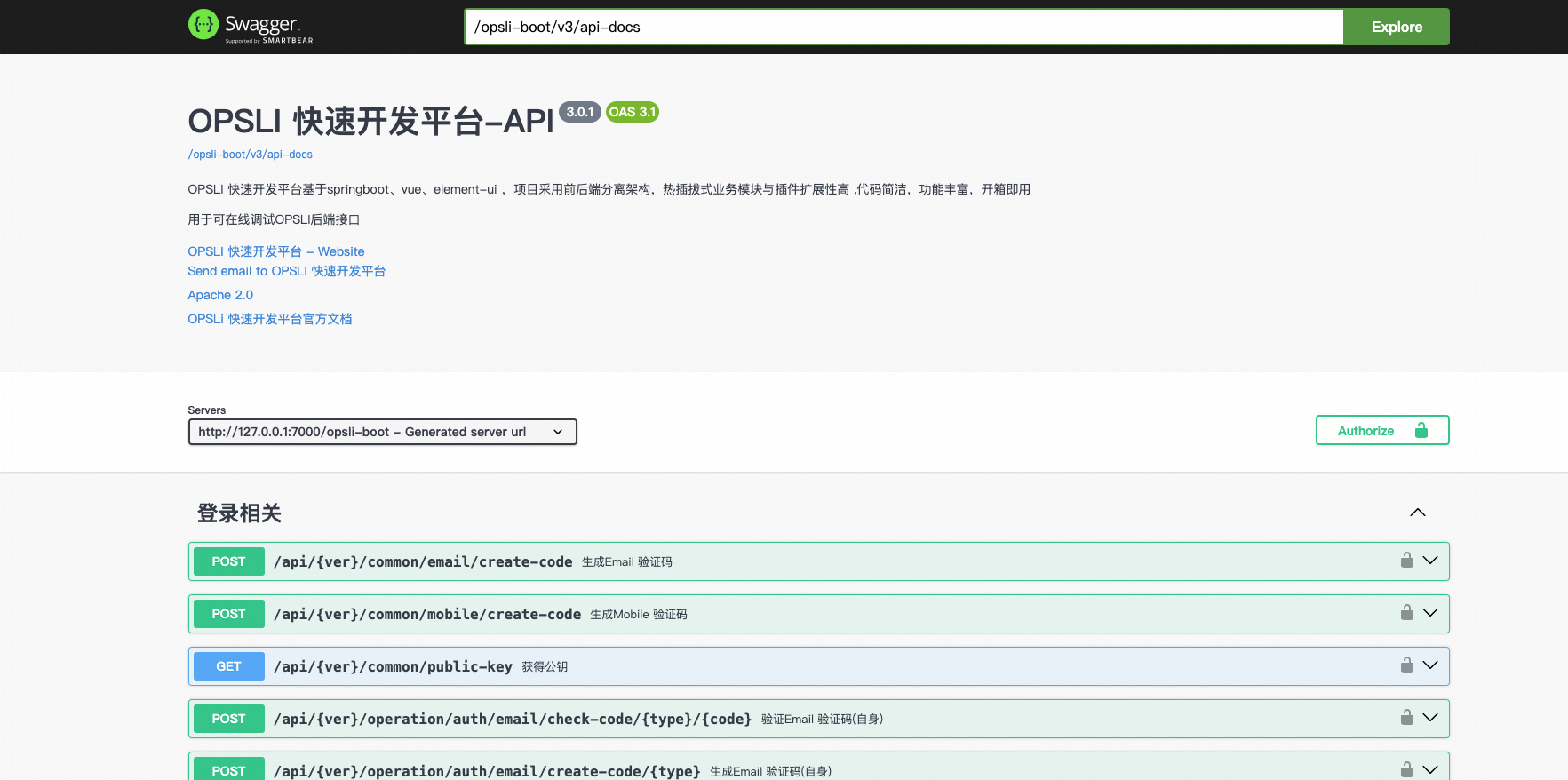Screen dimensions: 1568x780
Task: Expand the common/mobile/create-code endpoint chevron
Action: (x=1430, y=613)
